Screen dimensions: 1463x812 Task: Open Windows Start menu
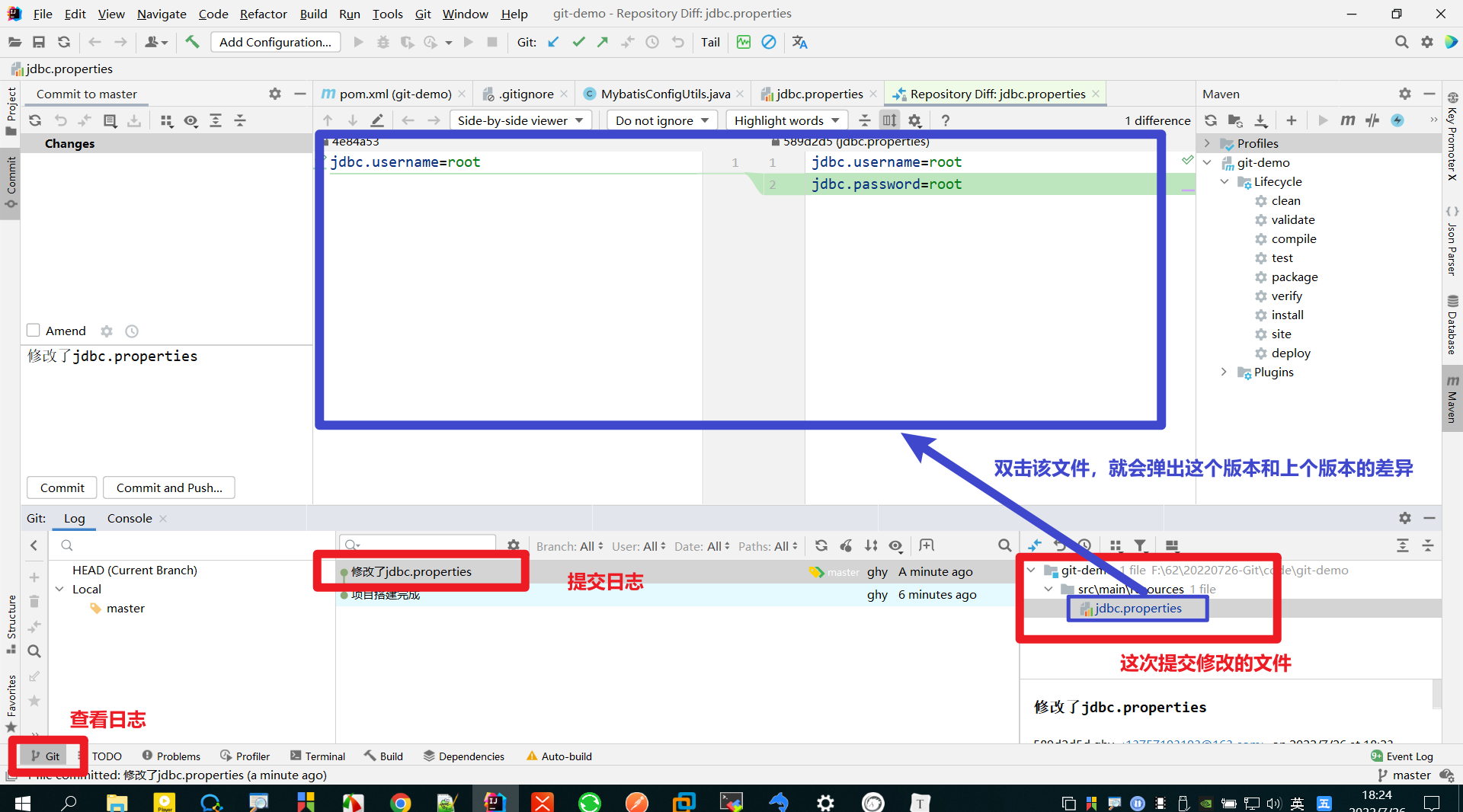pyautogui.click(x=22, y=802)
